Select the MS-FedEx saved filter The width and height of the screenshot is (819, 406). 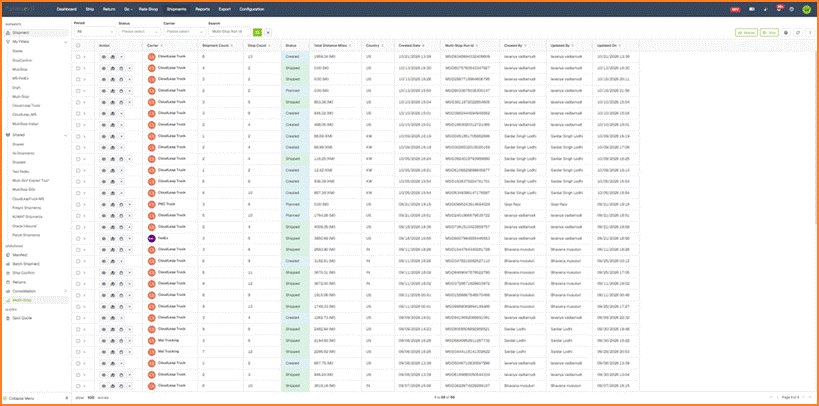pos(18,78)
